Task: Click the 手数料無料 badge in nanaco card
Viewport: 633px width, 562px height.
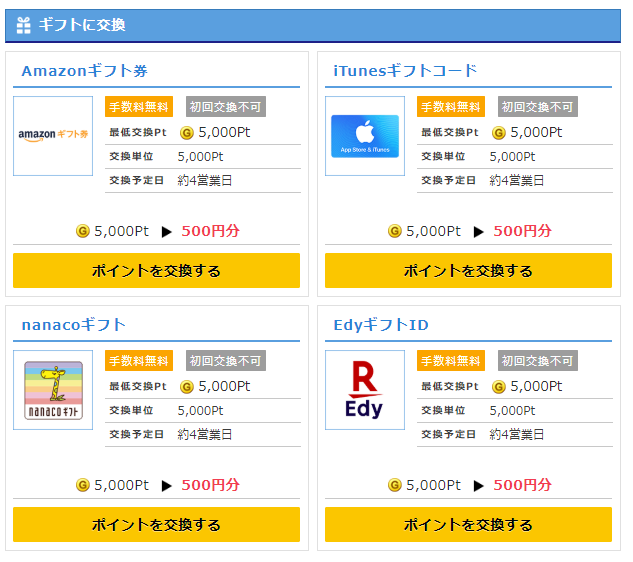Action: click(139, 361)
